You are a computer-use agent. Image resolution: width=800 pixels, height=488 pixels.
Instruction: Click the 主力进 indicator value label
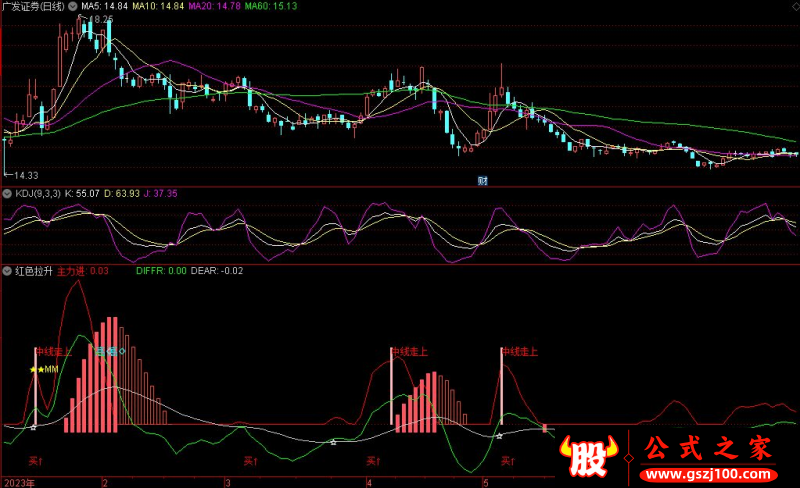(83, 270)
